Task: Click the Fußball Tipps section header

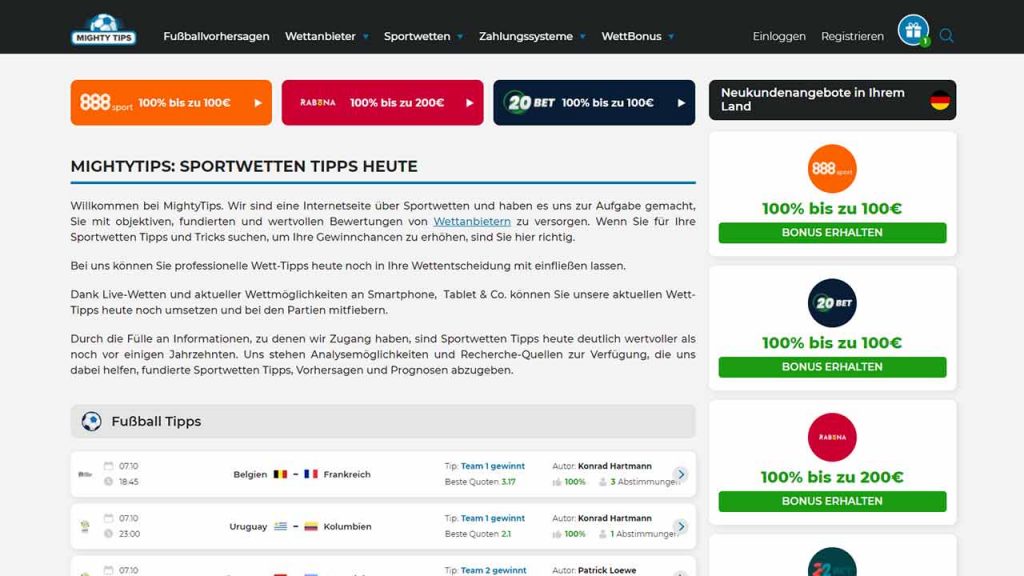Action: (x=383, y=421)
